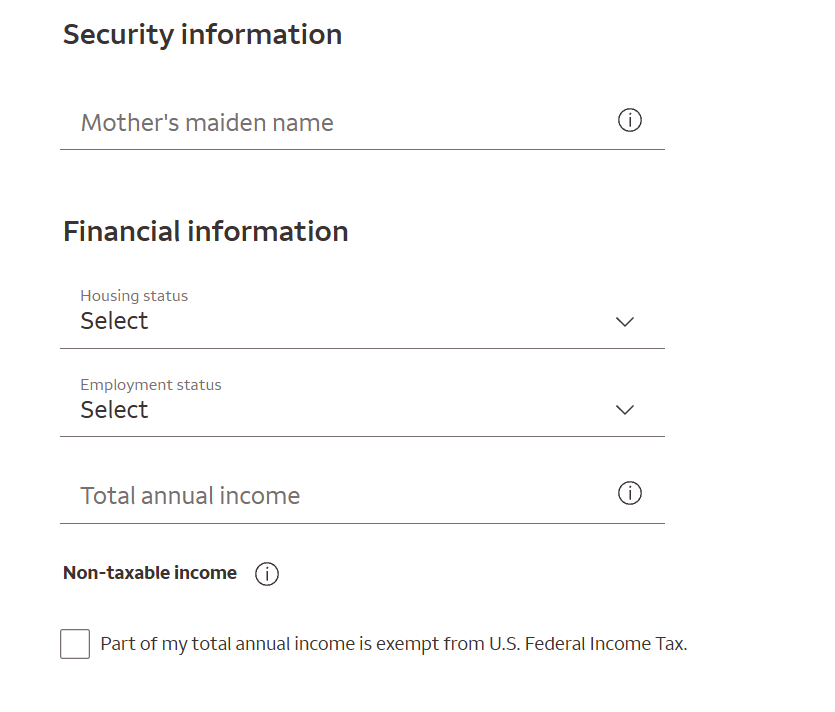Click the "Non-taxable income" label
This screenshot has width=835, height=712.
click(150, 573)
